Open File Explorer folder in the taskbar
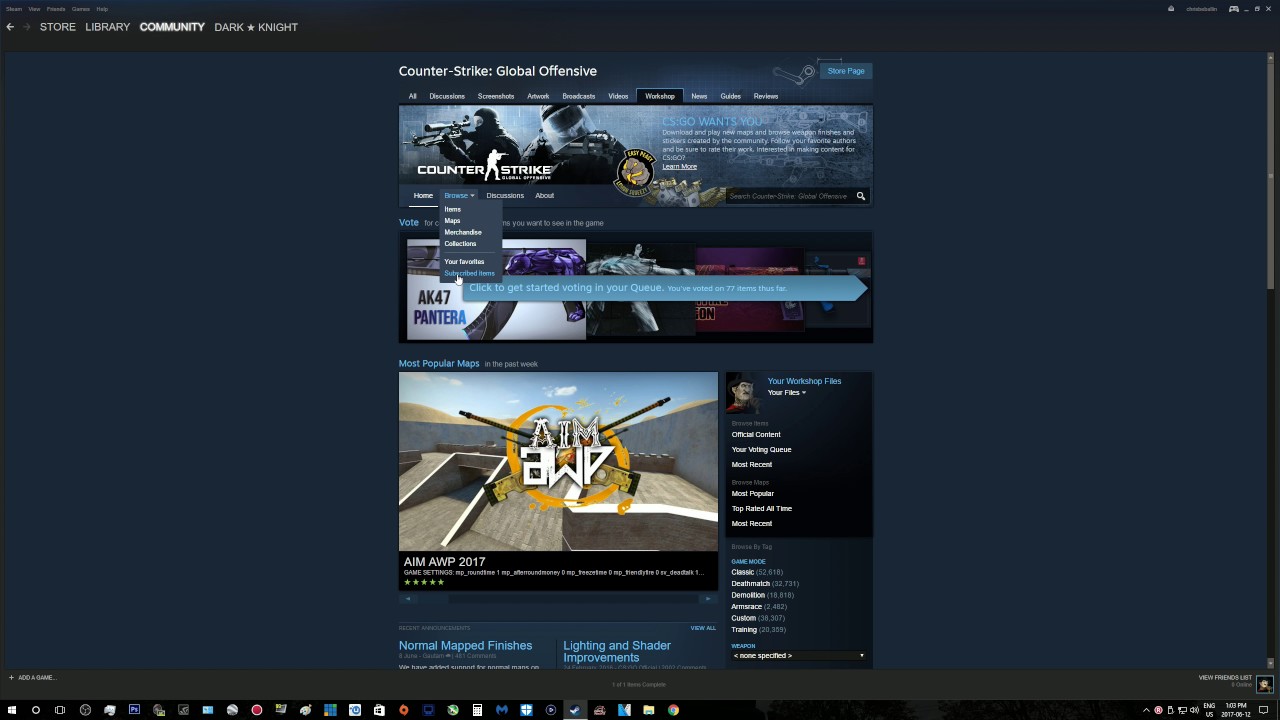Screen dimensions: 1280x720 pyautogui.click(x=649, y=710)
